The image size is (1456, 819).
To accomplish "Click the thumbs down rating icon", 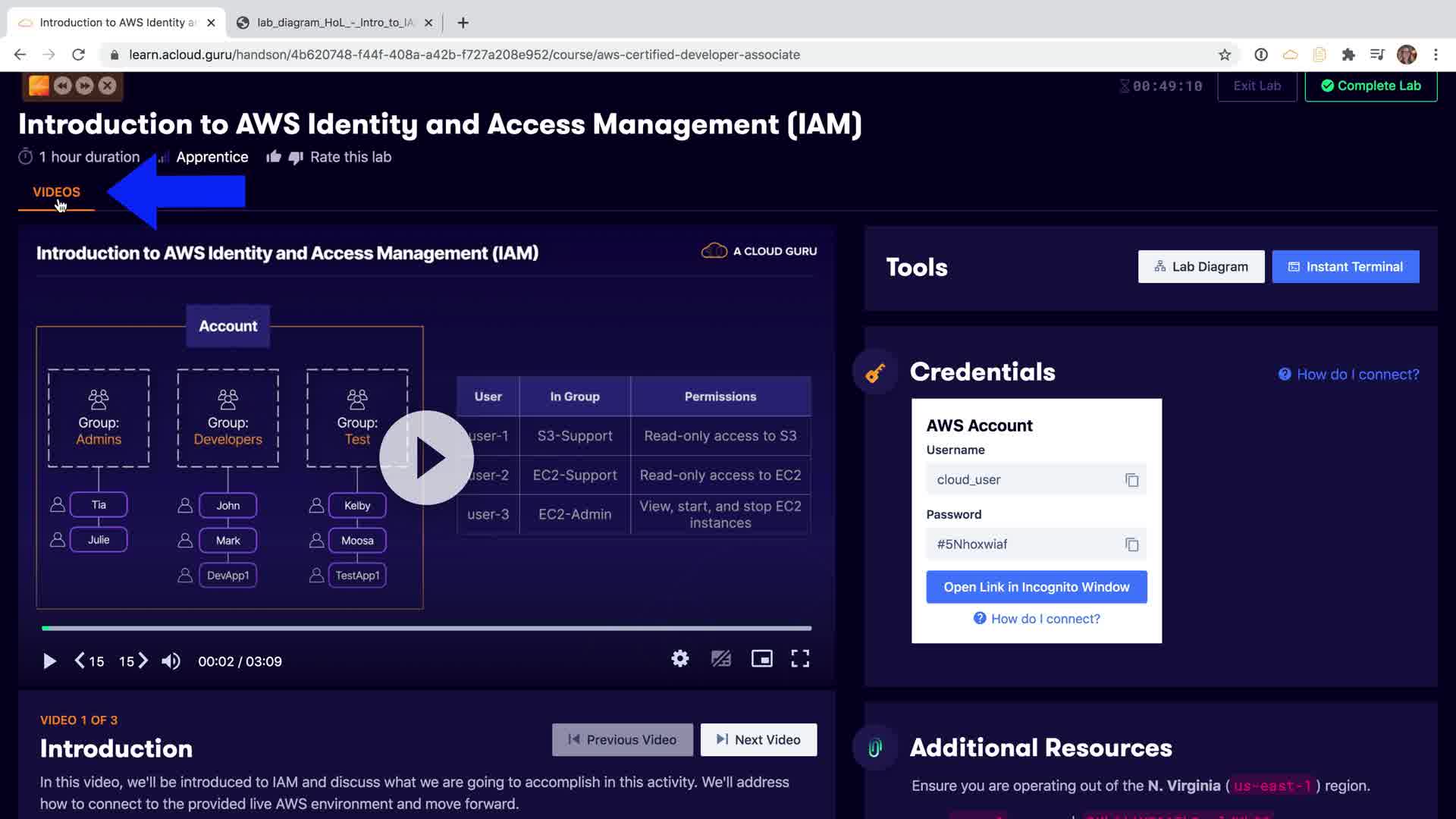I will (x=296, y=157).
